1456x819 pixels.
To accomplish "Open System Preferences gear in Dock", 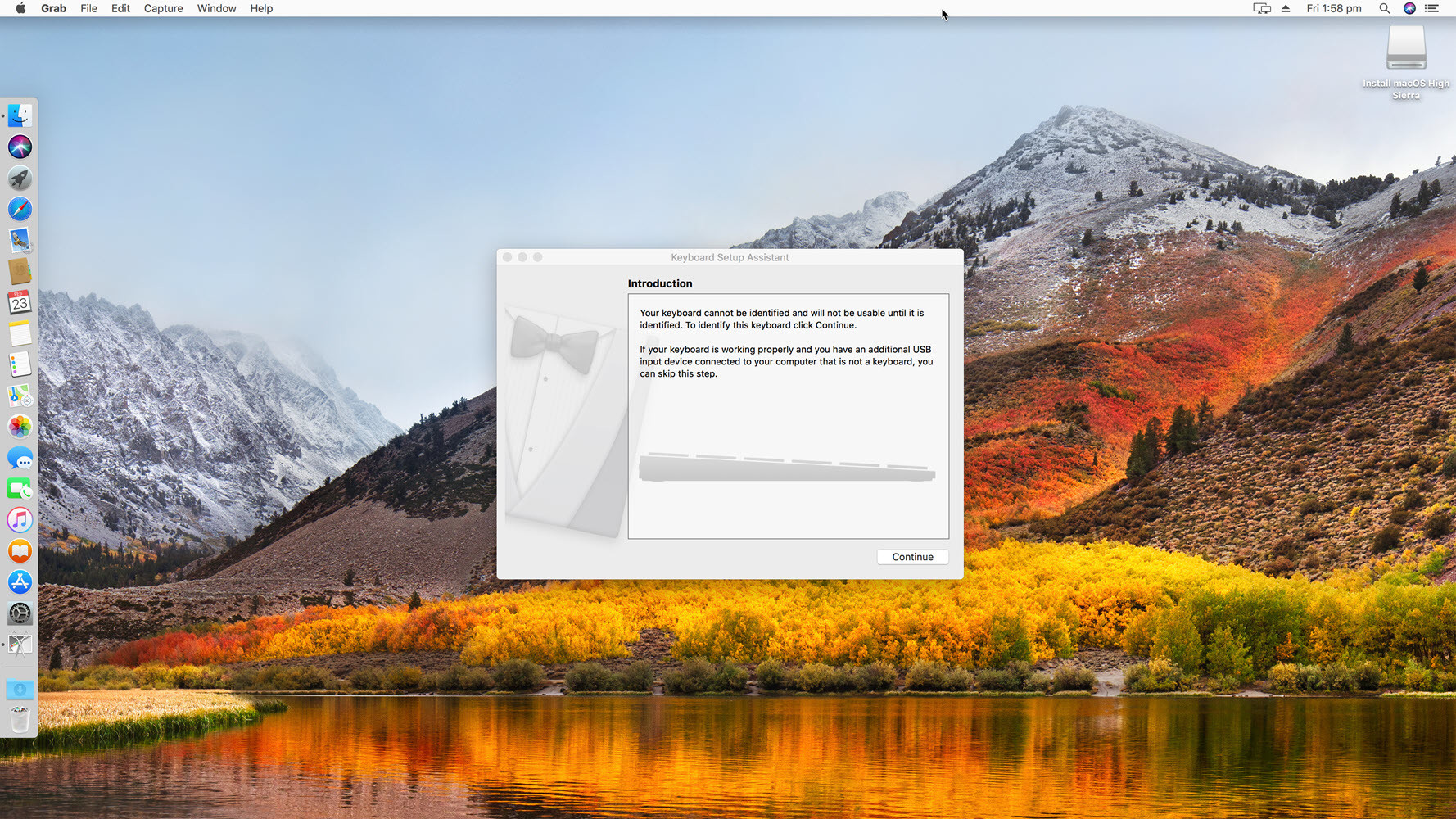I will (x=20, y=613).
